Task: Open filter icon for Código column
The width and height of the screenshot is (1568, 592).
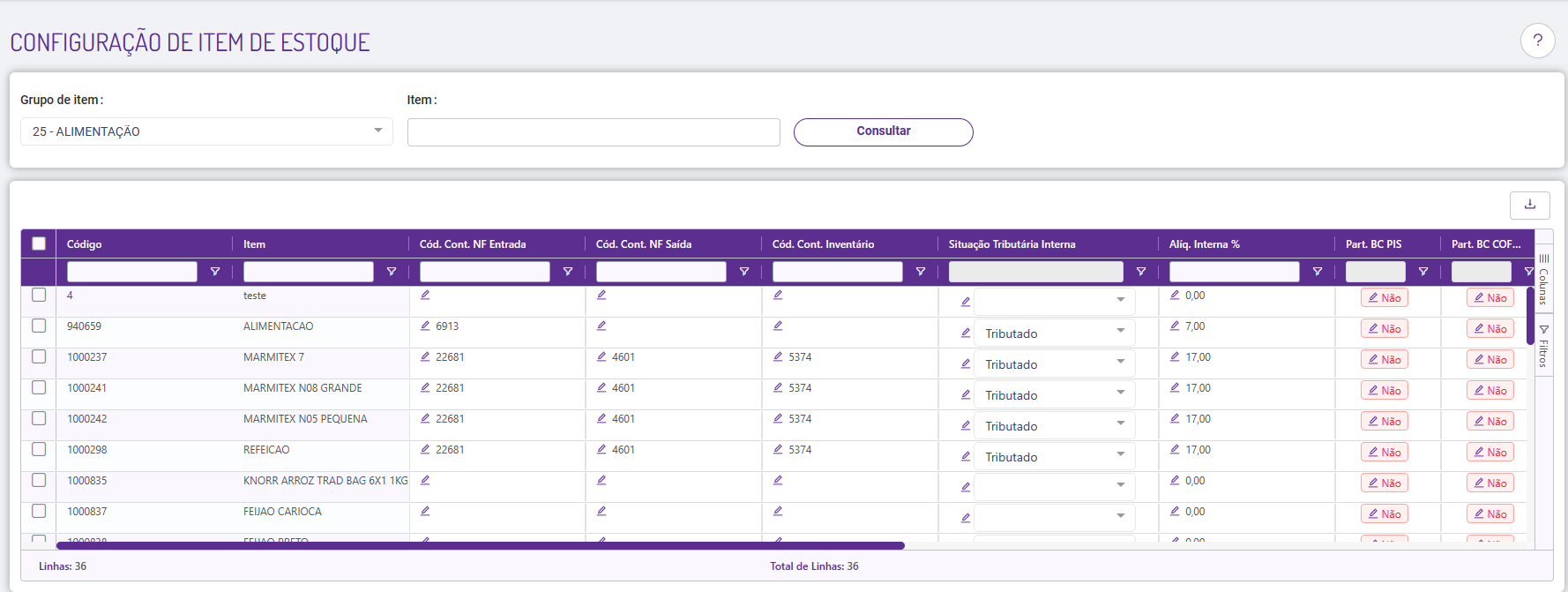Action: [x=215, y=272]
